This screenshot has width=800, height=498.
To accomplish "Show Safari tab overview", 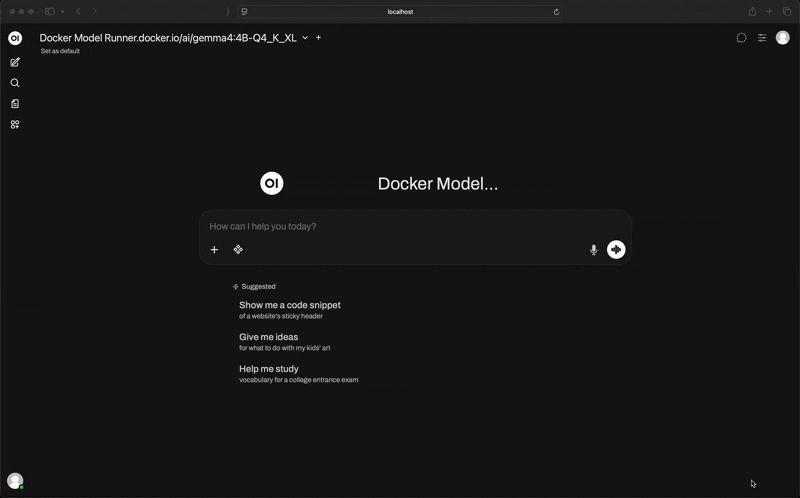I will point(787,11).
